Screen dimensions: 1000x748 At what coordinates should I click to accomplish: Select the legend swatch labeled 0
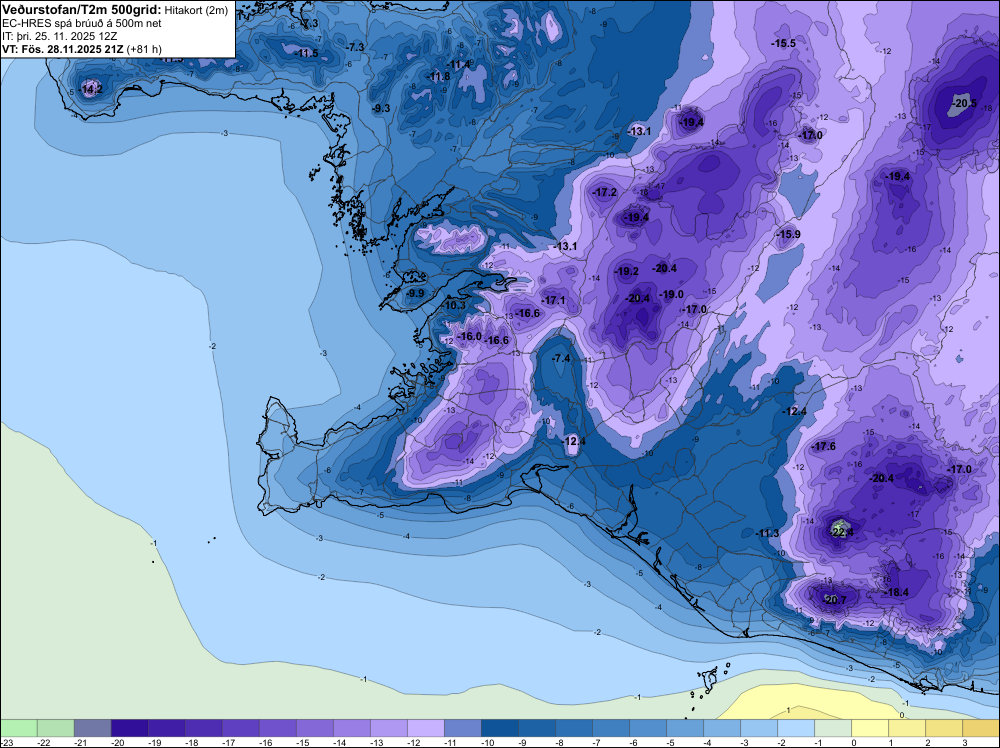click(869, 728)
